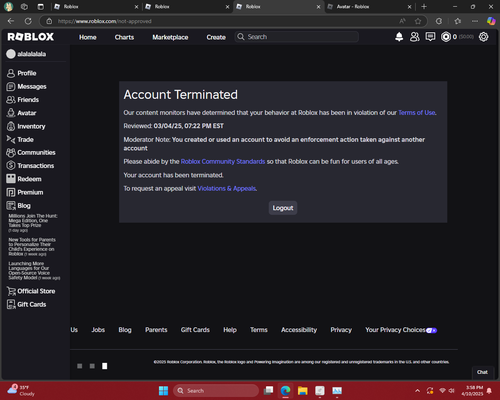Open Create in Roblox navigation
500x400 pixels.
(x=216, y=37)
